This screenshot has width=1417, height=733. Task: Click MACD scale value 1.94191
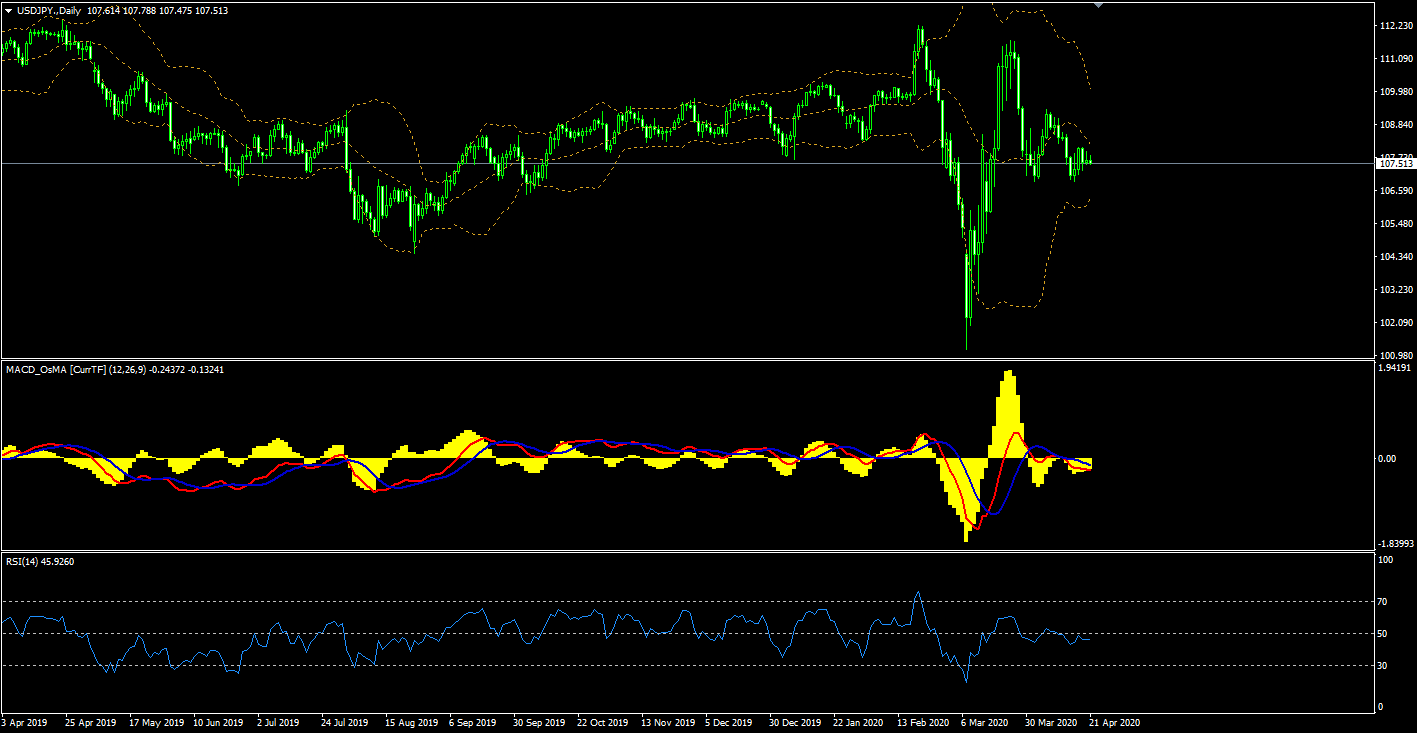pyautogui.click(x=1394, y=368)
